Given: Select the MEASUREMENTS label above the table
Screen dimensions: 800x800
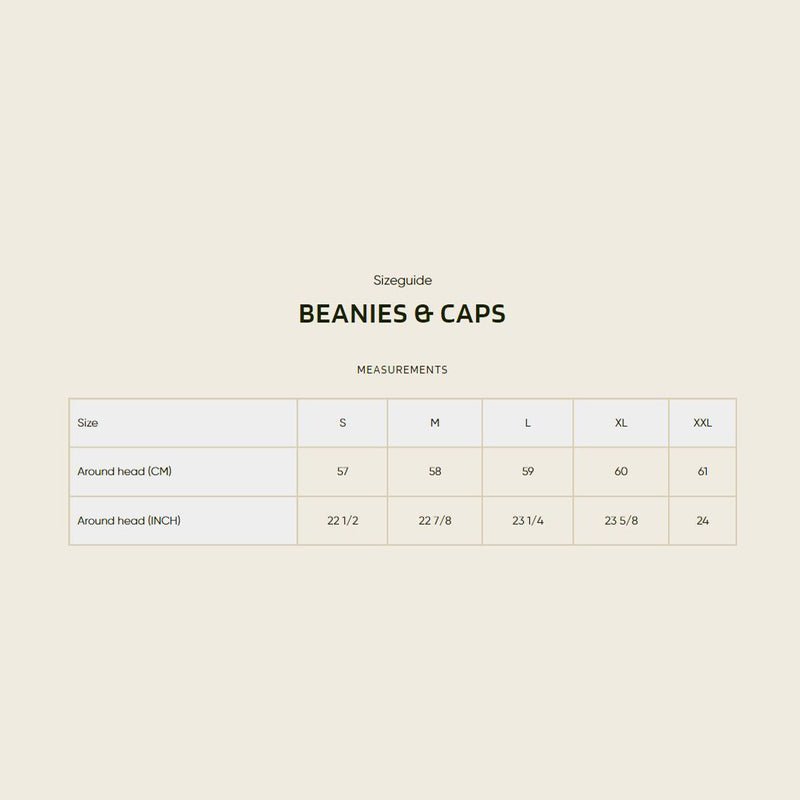Looking at the screenshot, I should pyautogui.click(x=402, y=370).
